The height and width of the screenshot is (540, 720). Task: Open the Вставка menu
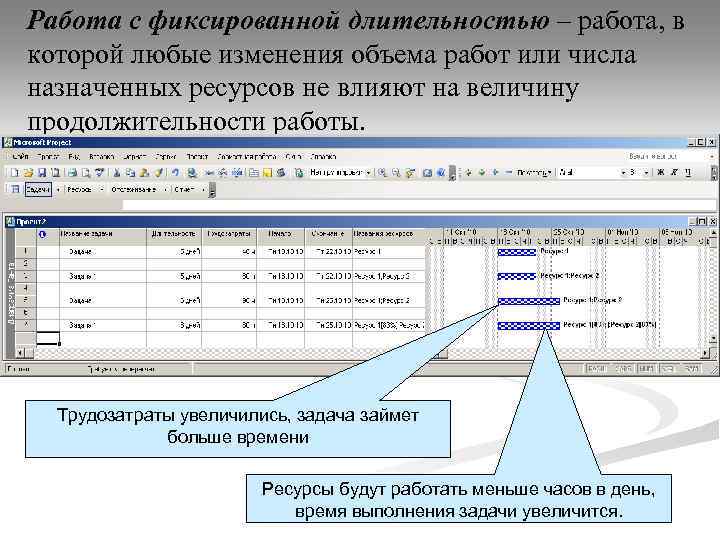pos(101,157)
